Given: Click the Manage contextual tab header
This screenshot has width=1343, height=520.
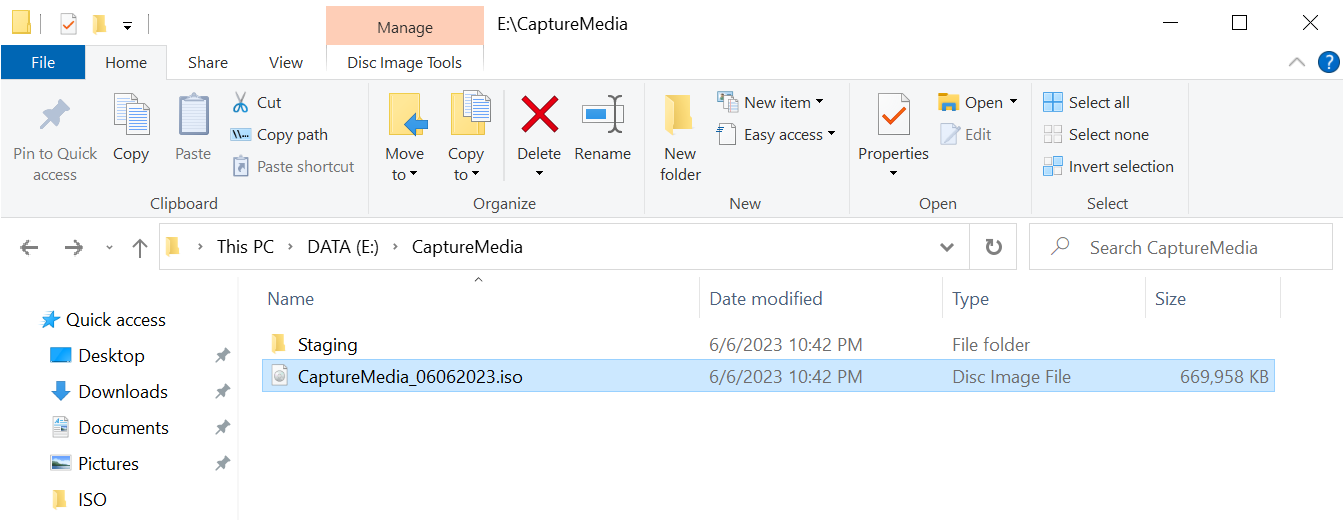Looking at the screenshot, I should tap(405, 27).
